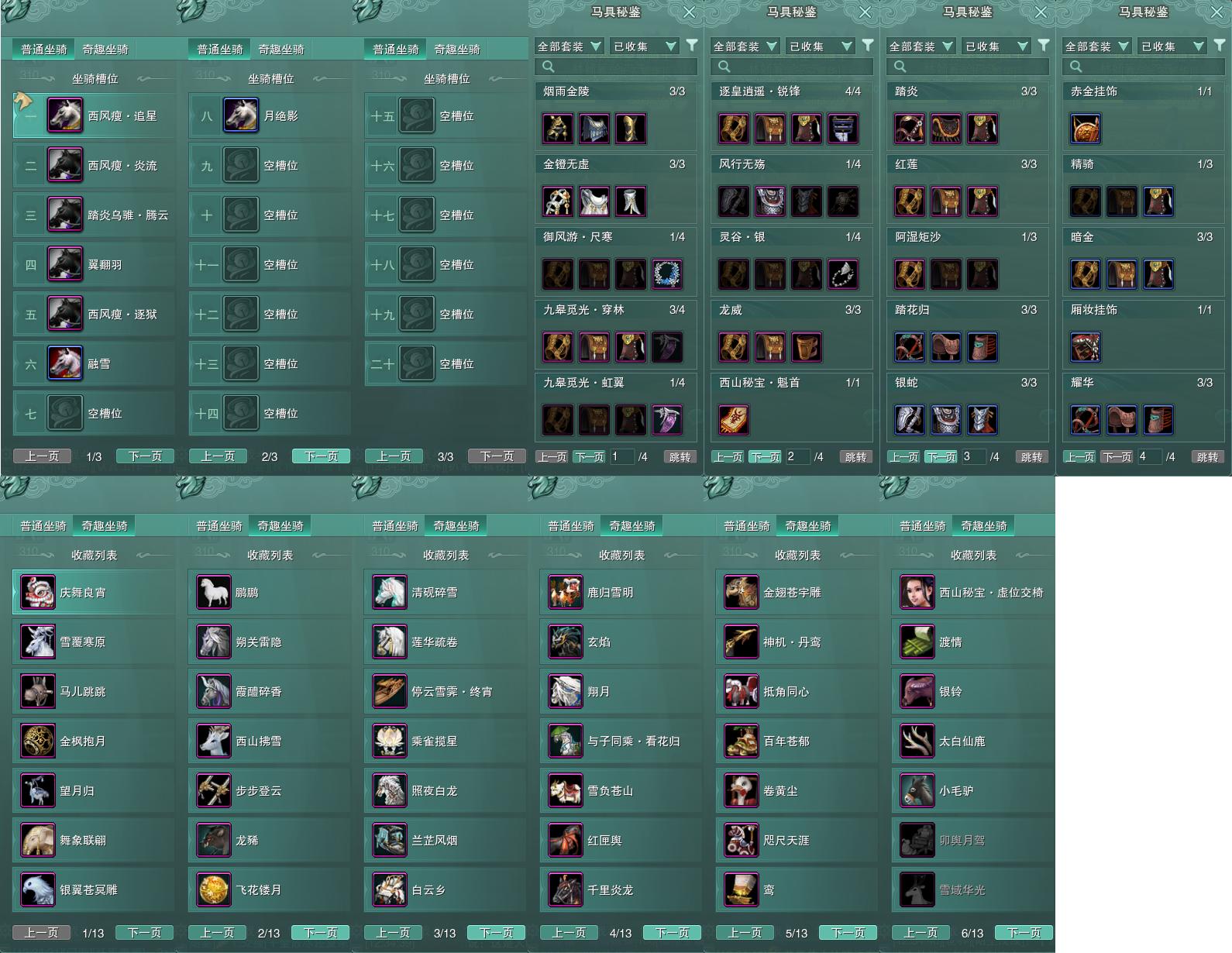Click the 照夜白龙 horse icon

(x=390, y=791)
